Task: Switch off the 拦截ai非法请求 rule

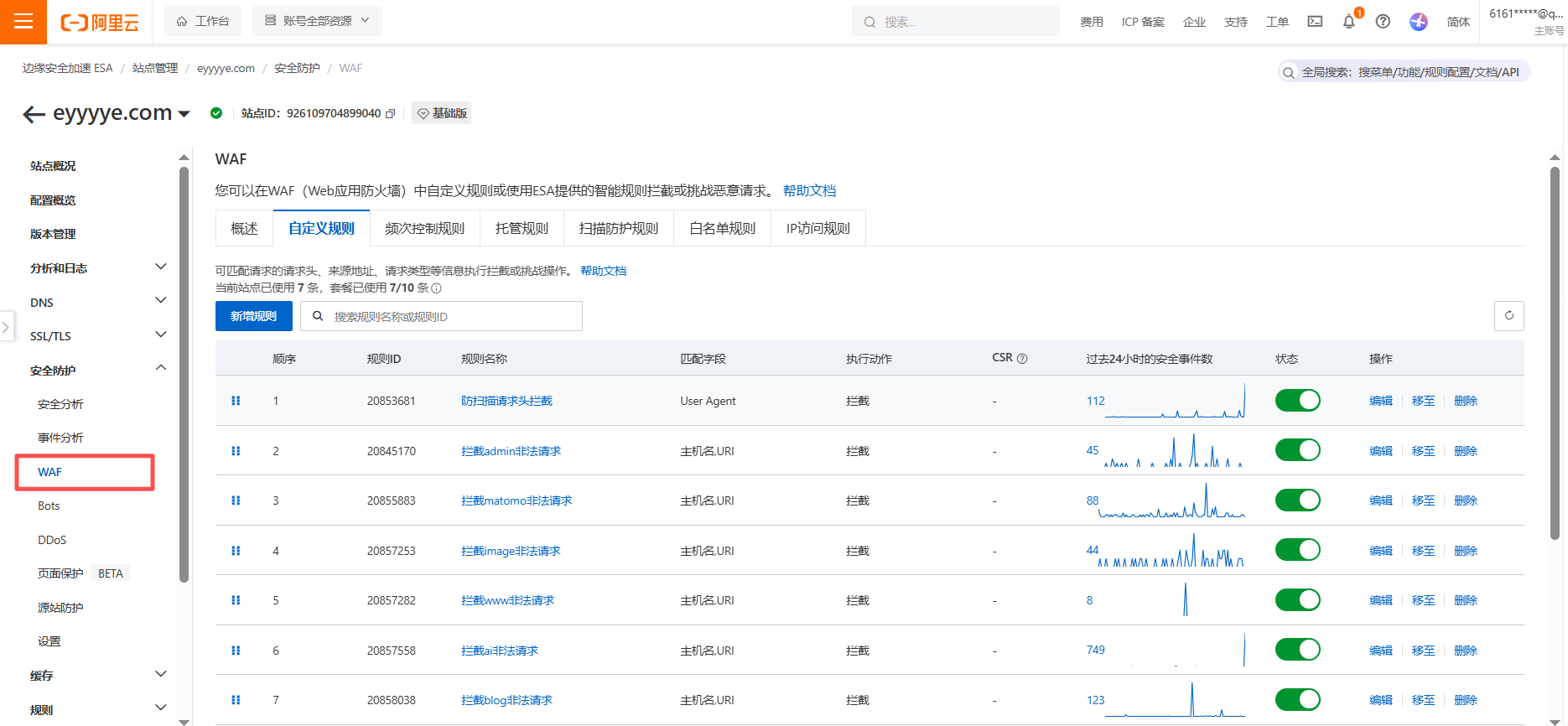Action: (1297, 650)
